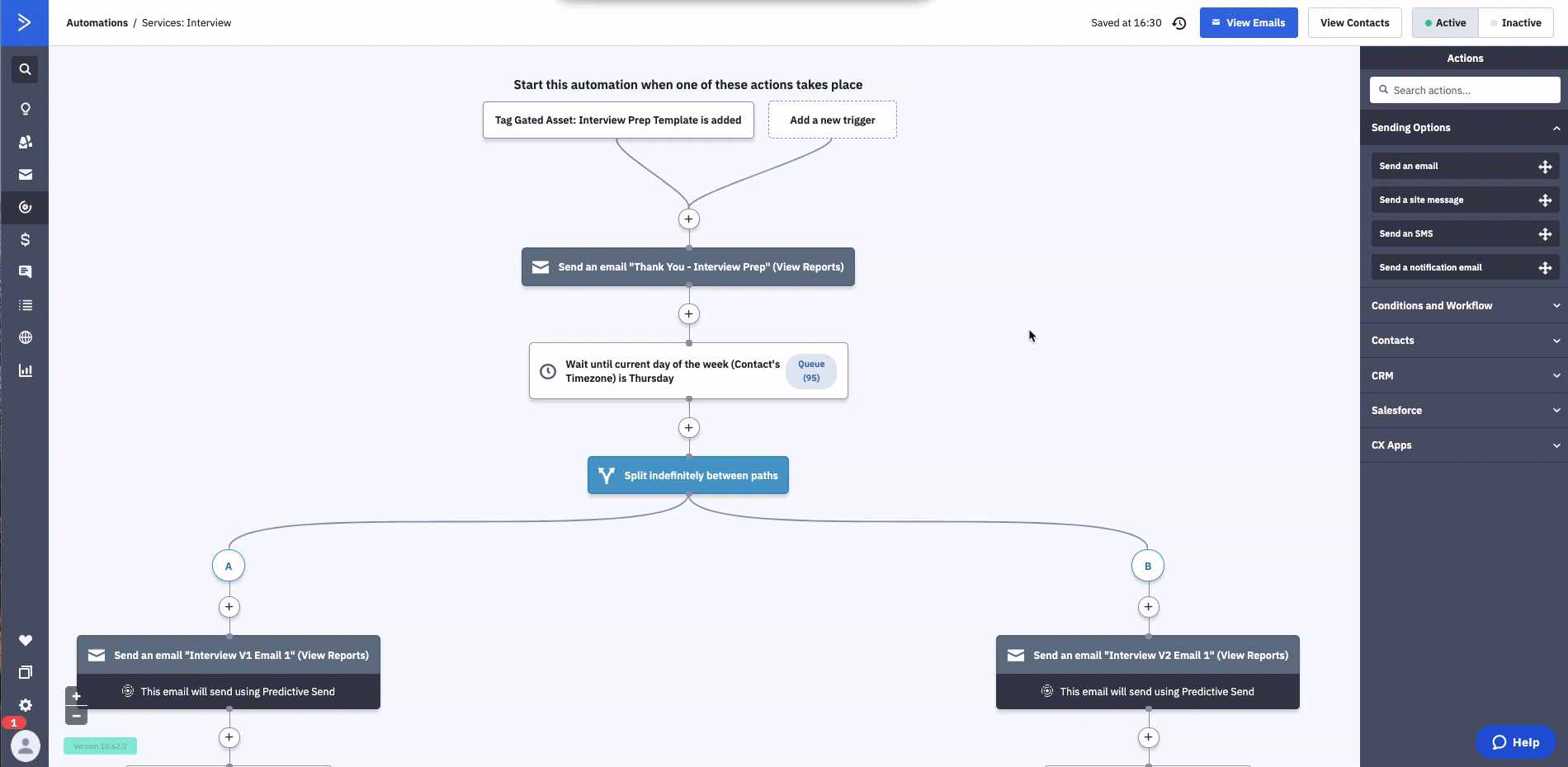The height and width of the screenshot is (767, 1568).
Task: Open the Apps copy-pages sidebar icon
Action: coord(25,672)
